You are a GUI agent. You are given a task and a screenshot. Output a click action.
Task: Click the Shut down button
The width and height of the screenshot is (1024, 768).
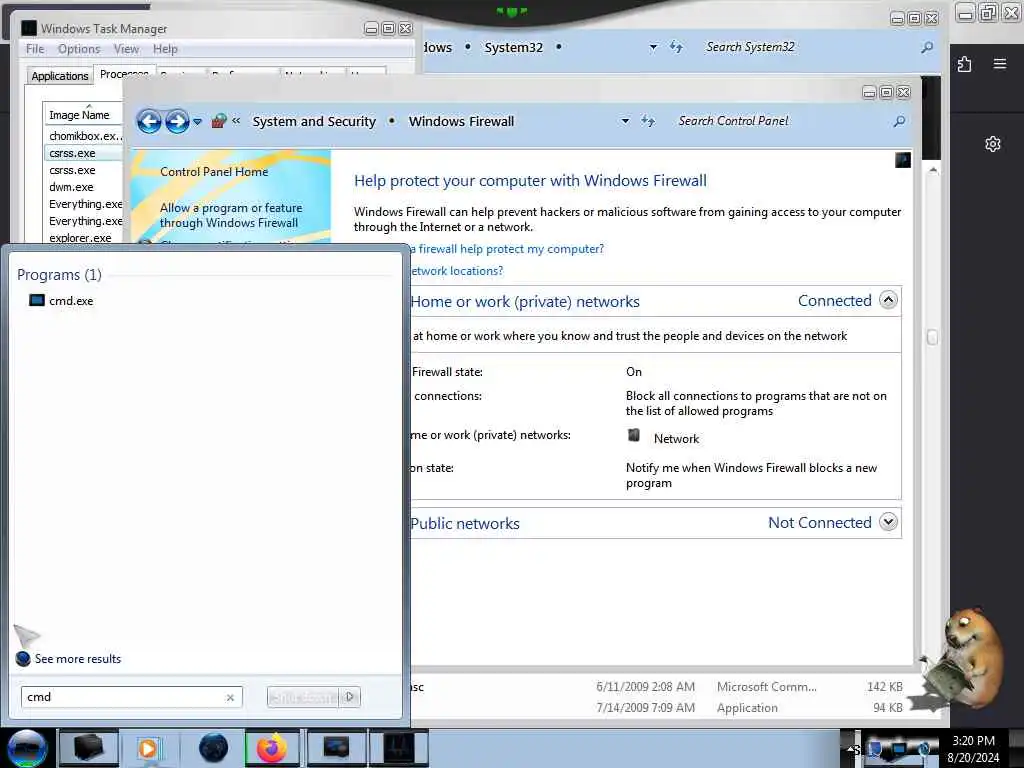304,697
